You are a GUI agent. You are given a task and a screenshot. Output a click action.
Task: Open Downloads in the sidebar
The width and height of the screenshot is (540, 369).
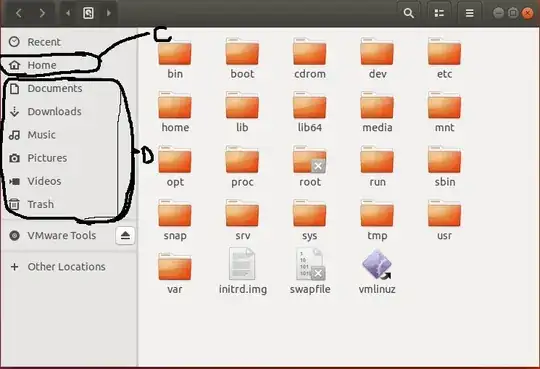pyautogui.click(x=69, y=111)
